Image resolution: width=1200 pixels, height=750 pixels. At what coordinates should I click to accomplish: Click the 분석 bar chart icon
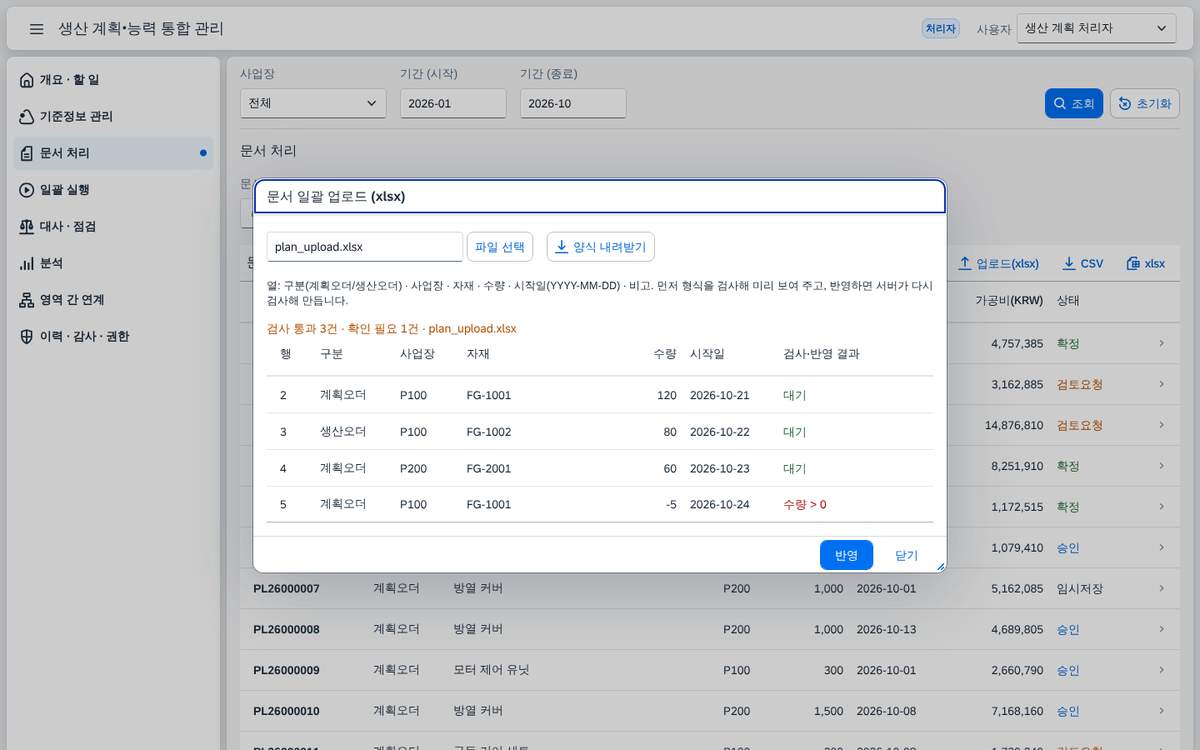pyautogui.click(x=27, y=263)
